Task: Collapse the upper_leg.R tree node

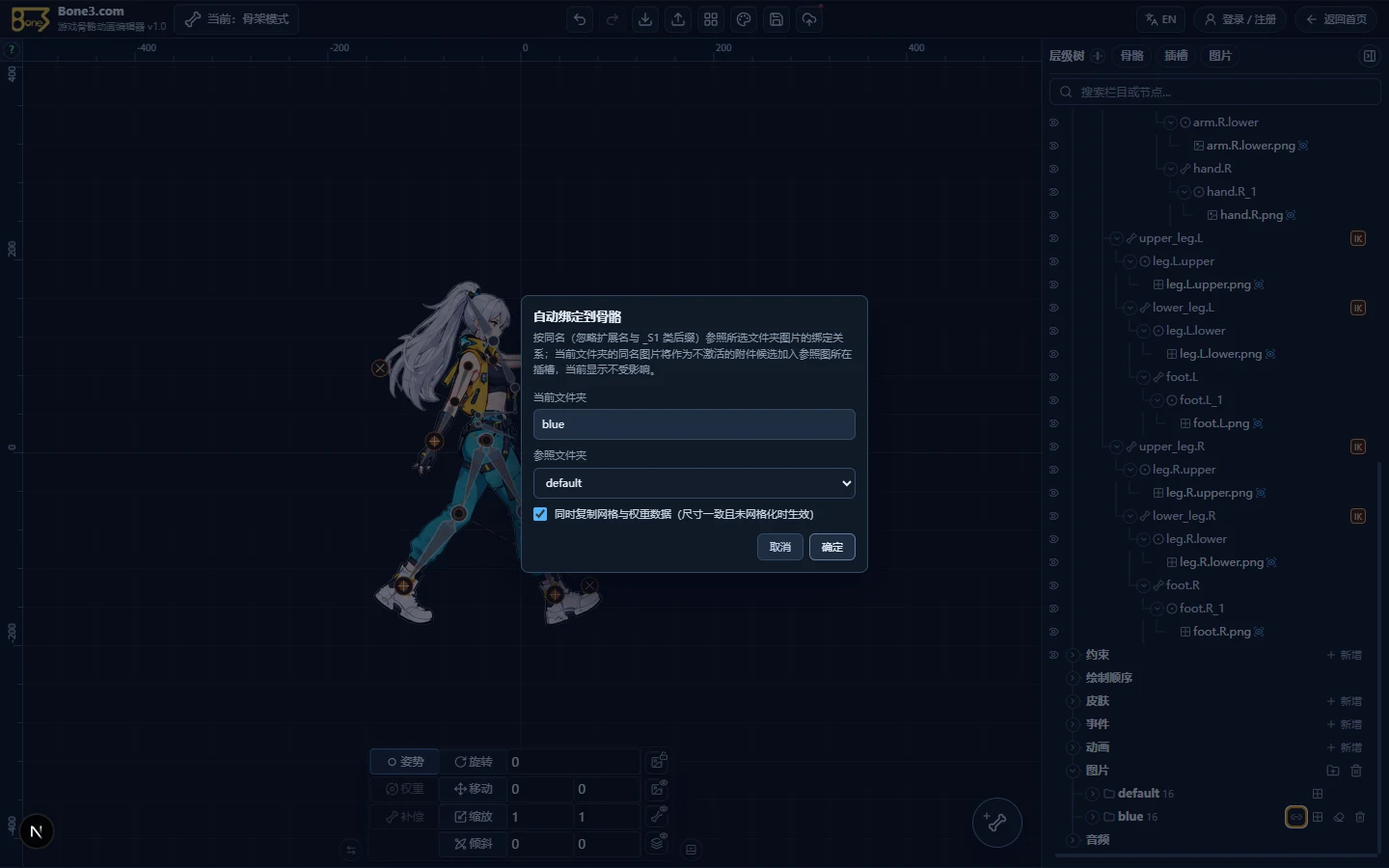Action: pyautogui.click(x=1116, y=447)
